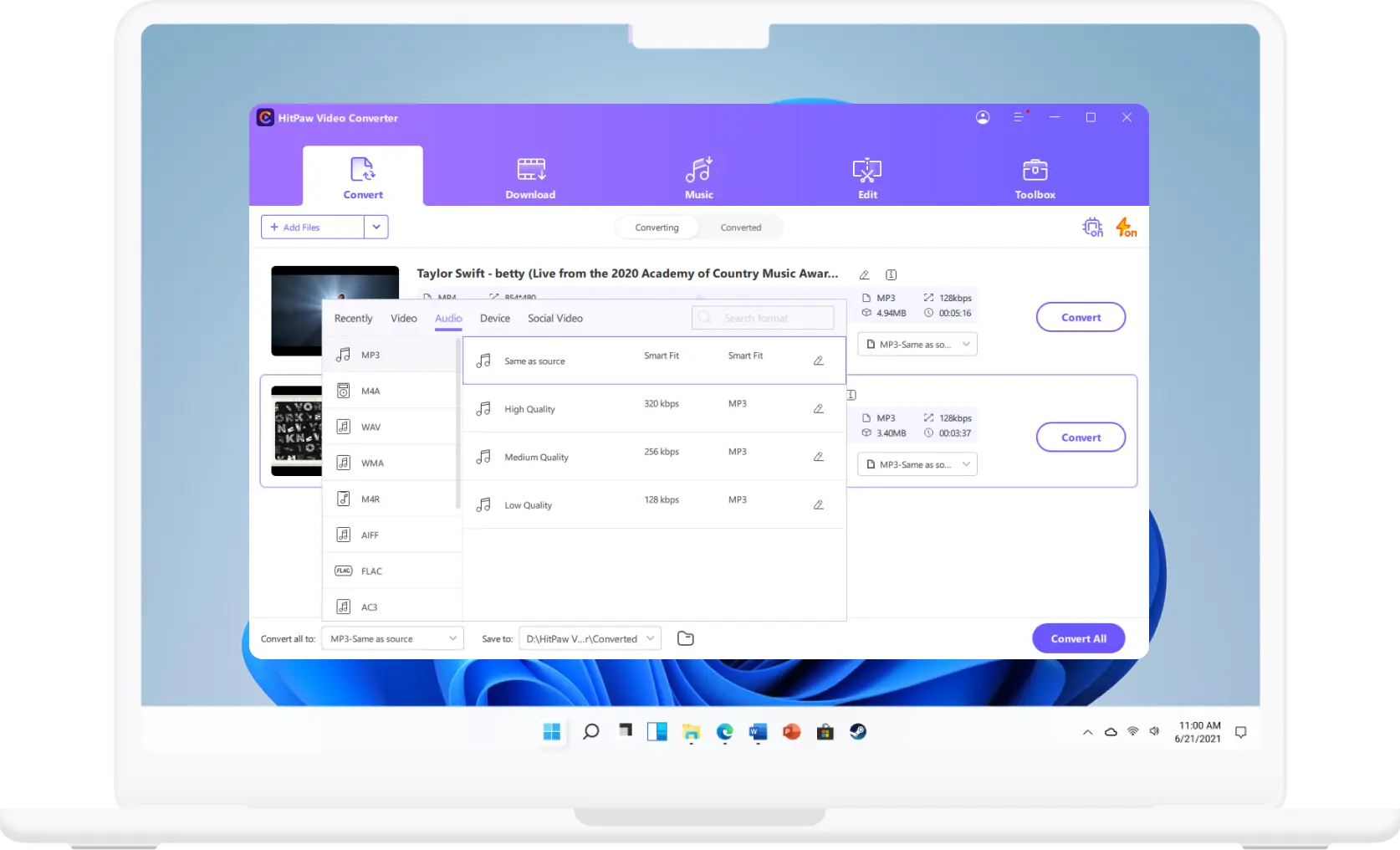The width and height of the screenshot is (1400, 850).
Task: Click the format list scrollbar
Action: point(457,422)
